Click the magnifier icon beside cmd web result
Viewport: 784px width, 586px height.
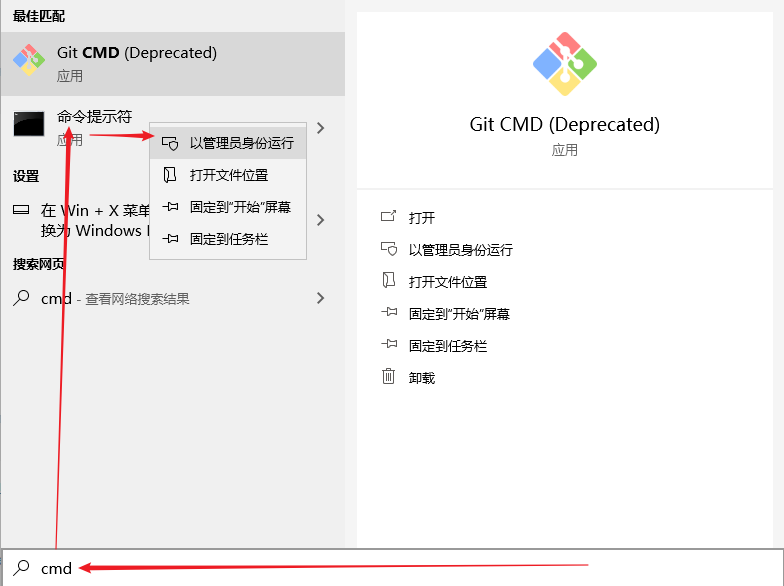point(21,298)
